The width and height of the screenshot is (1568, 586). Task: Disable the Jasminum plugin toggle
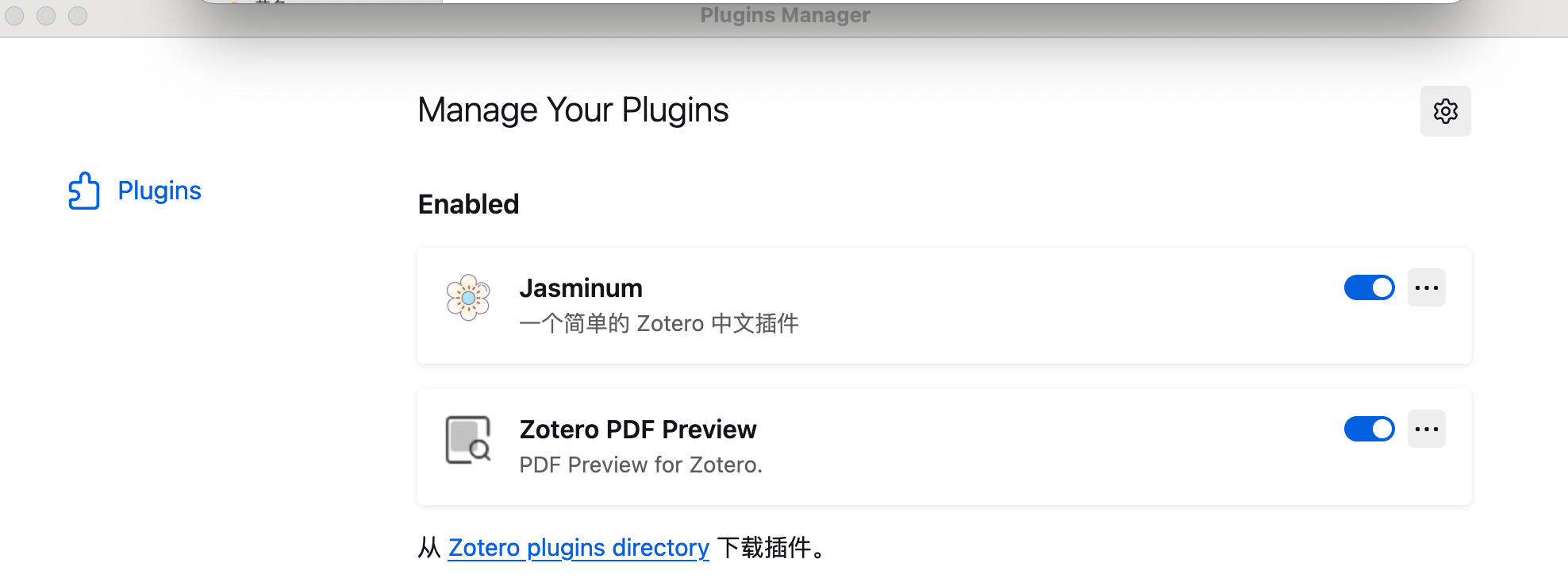[1369, 287]
